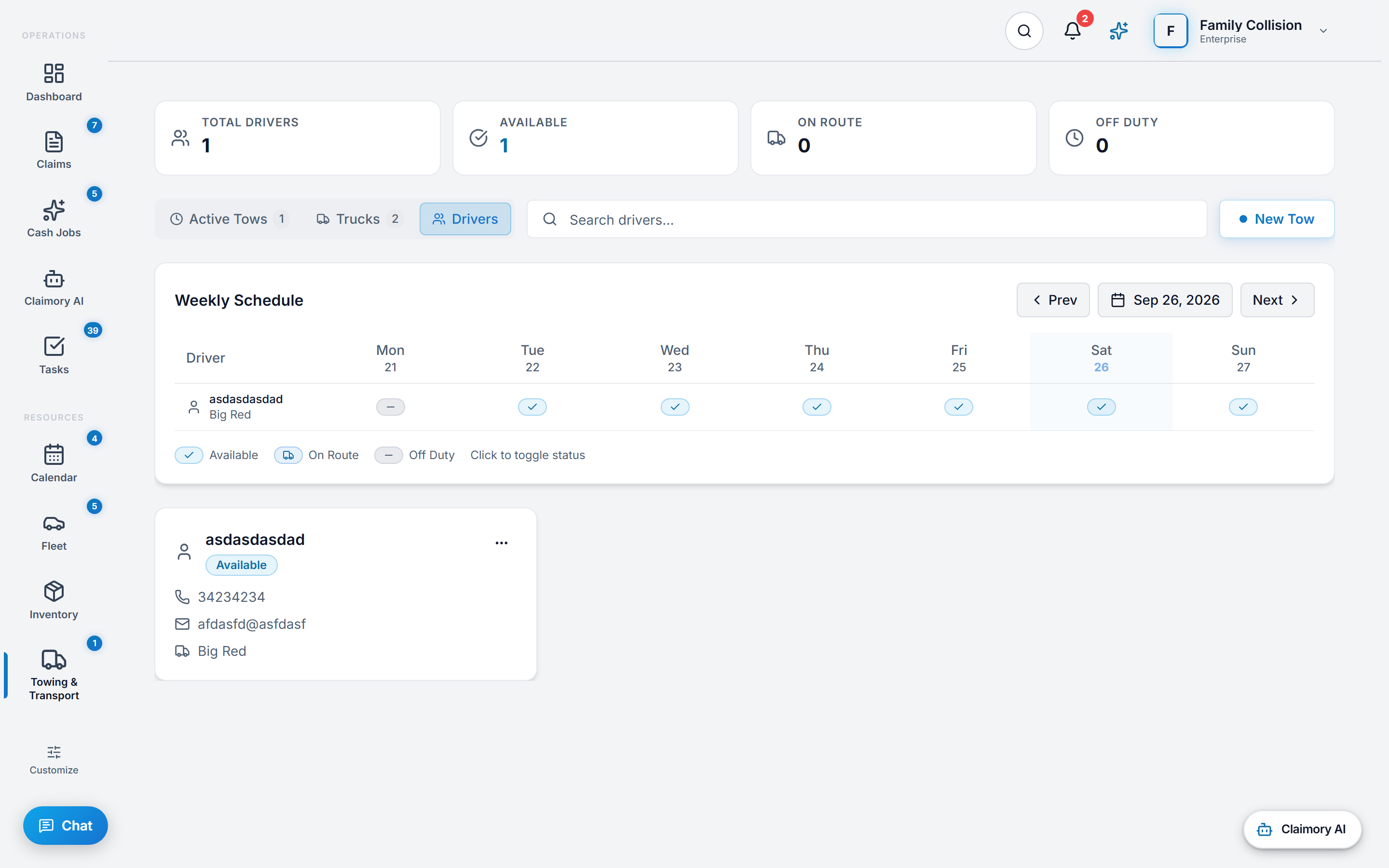The height and width of the screenshot is (868, 1389).
Task: Open the Calendar resource
Action: 54,463
